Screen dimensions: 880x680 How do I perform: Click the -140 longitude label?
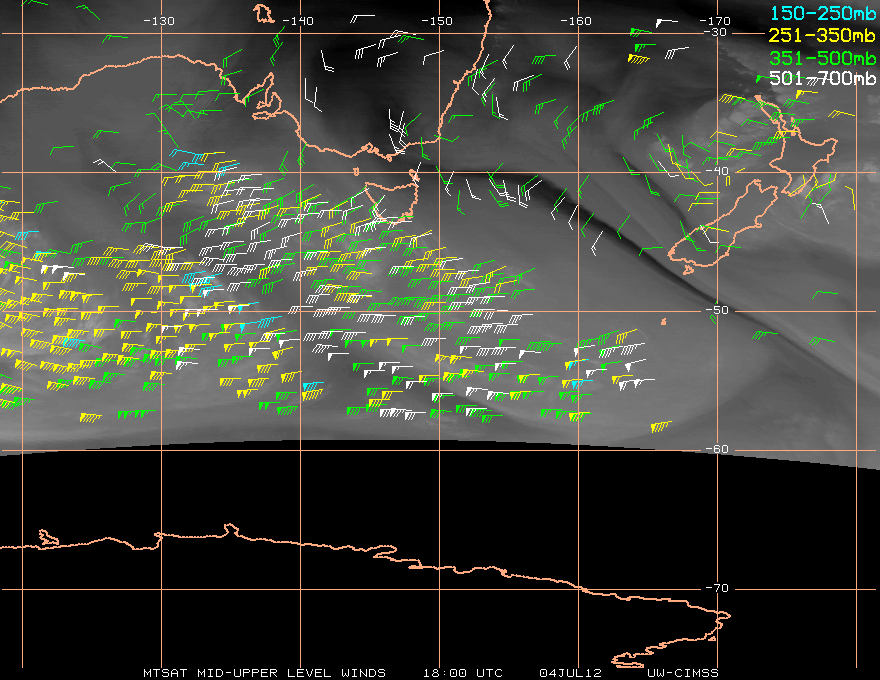point(297,21)
